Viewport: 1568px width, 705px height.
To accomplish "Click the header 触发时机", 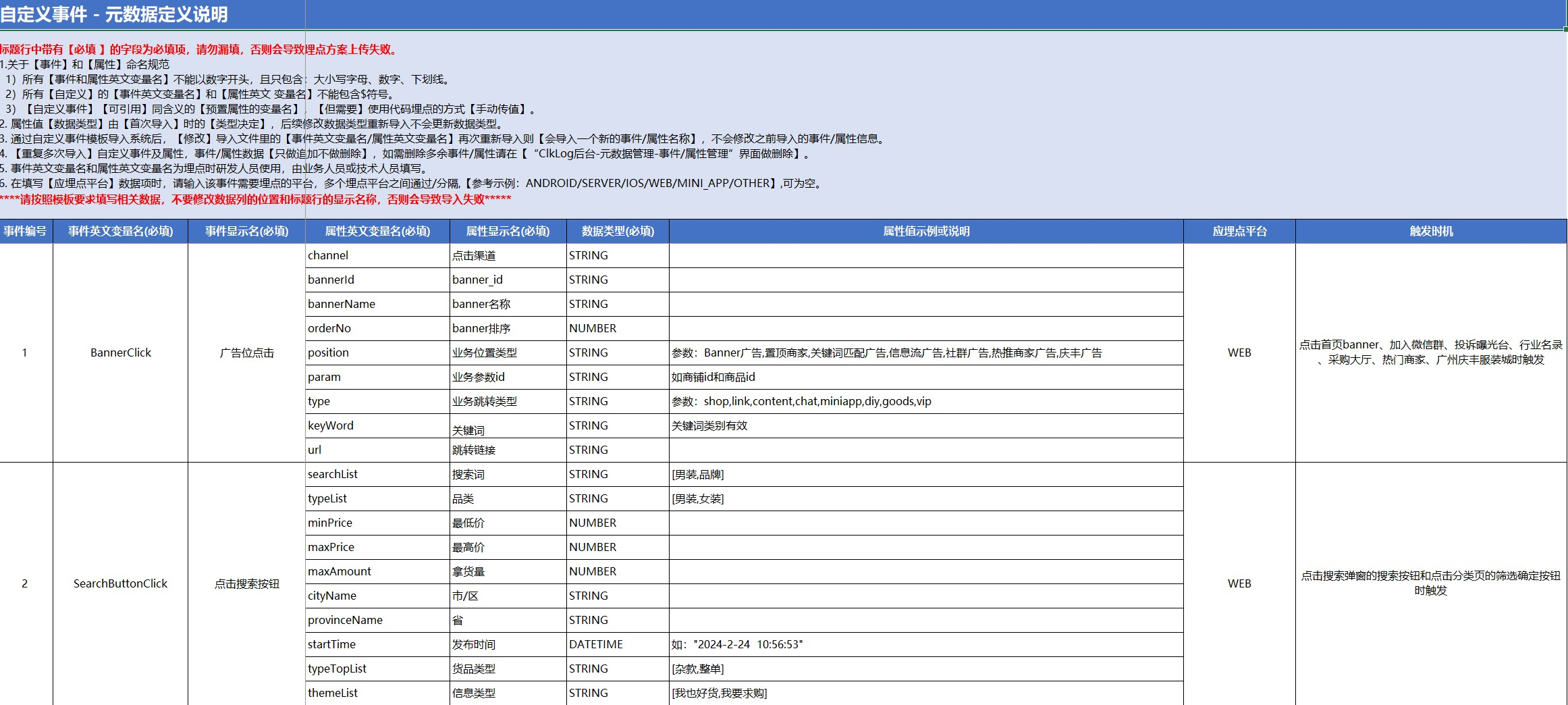I will [x=1431, y=231].
